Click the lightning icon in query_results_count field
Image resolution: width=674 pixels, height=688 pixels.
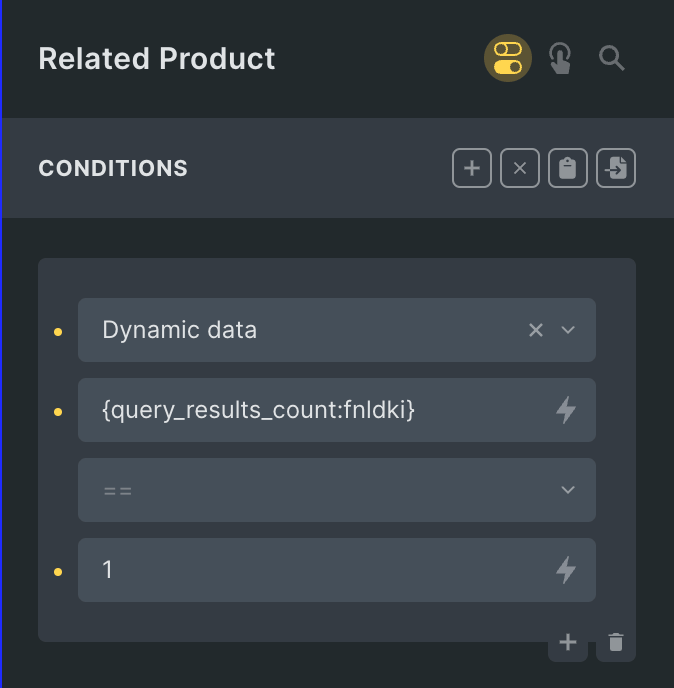(566, 410)
